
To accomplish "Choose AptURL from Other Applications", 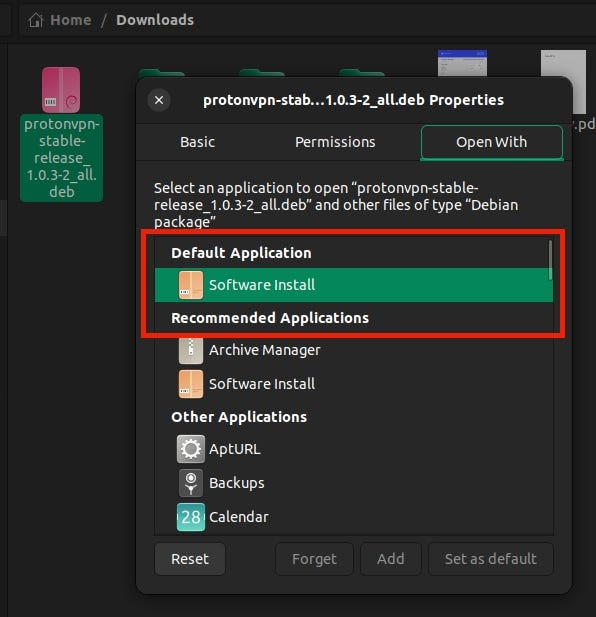I will coord(354,449).
